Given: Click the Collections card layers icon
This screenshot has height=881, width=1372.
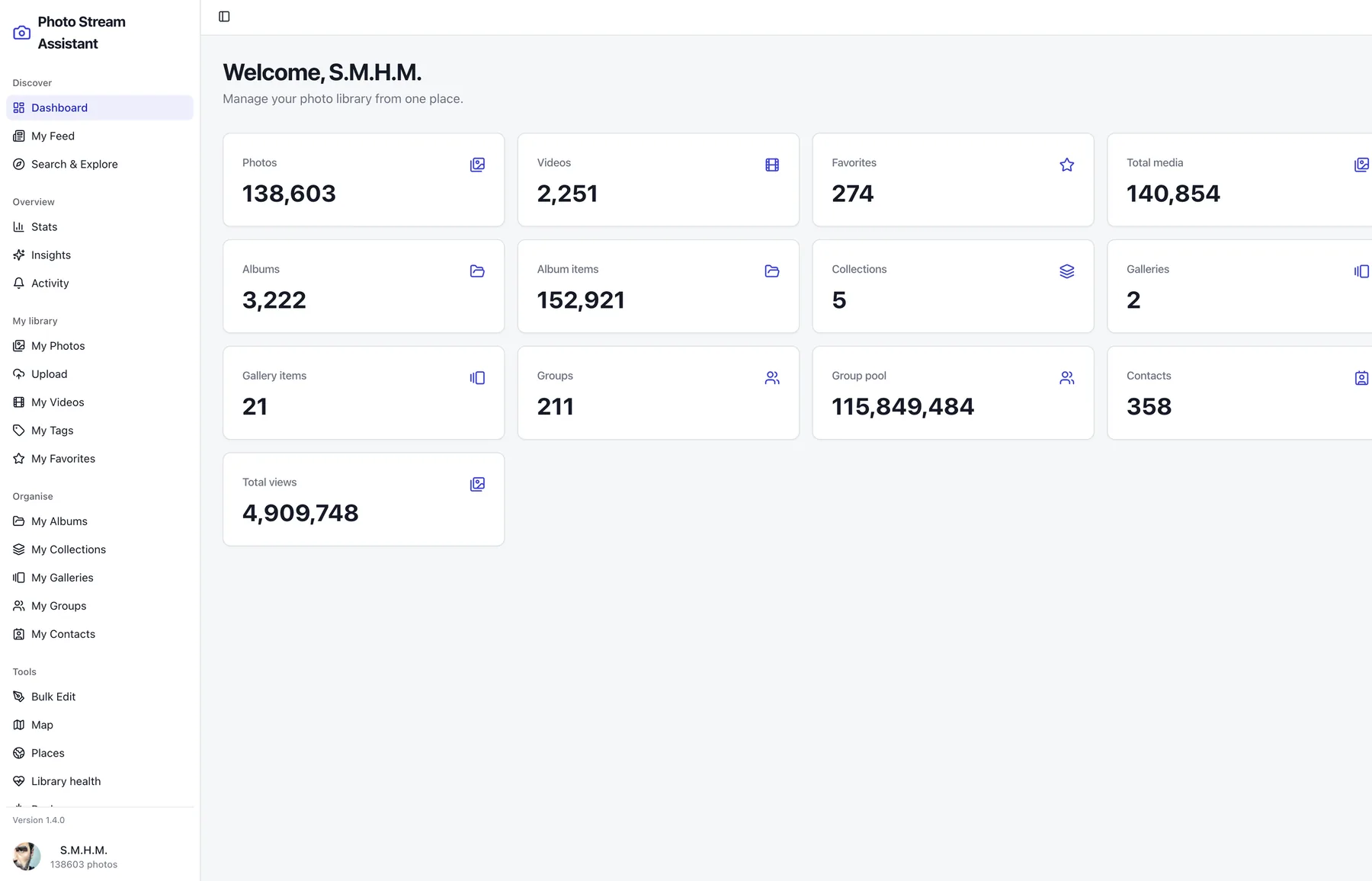Looking at the screenshot, I should click(x=1067, y=271).
